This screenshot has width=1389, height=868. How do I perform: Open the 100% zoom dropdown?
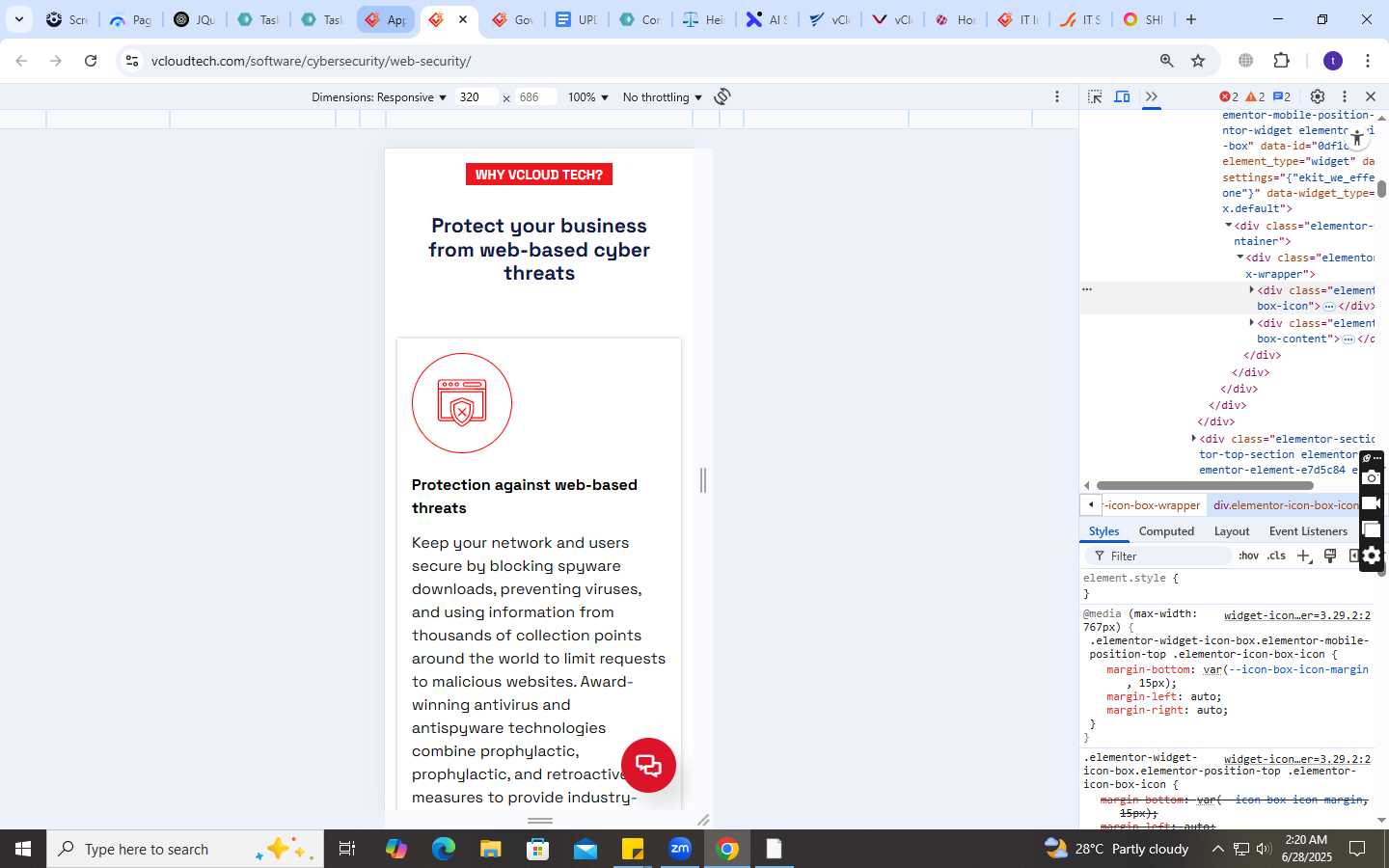pos(588,97)
